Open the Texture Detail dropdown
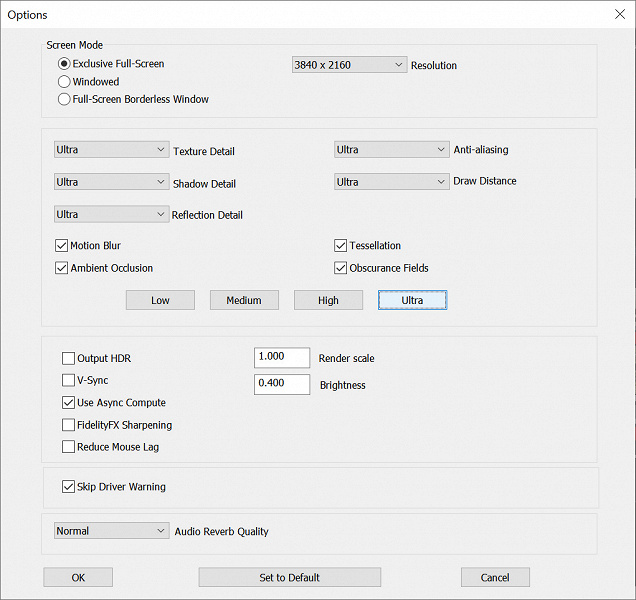Screen dimensions: 636x600 coord(112,150)
